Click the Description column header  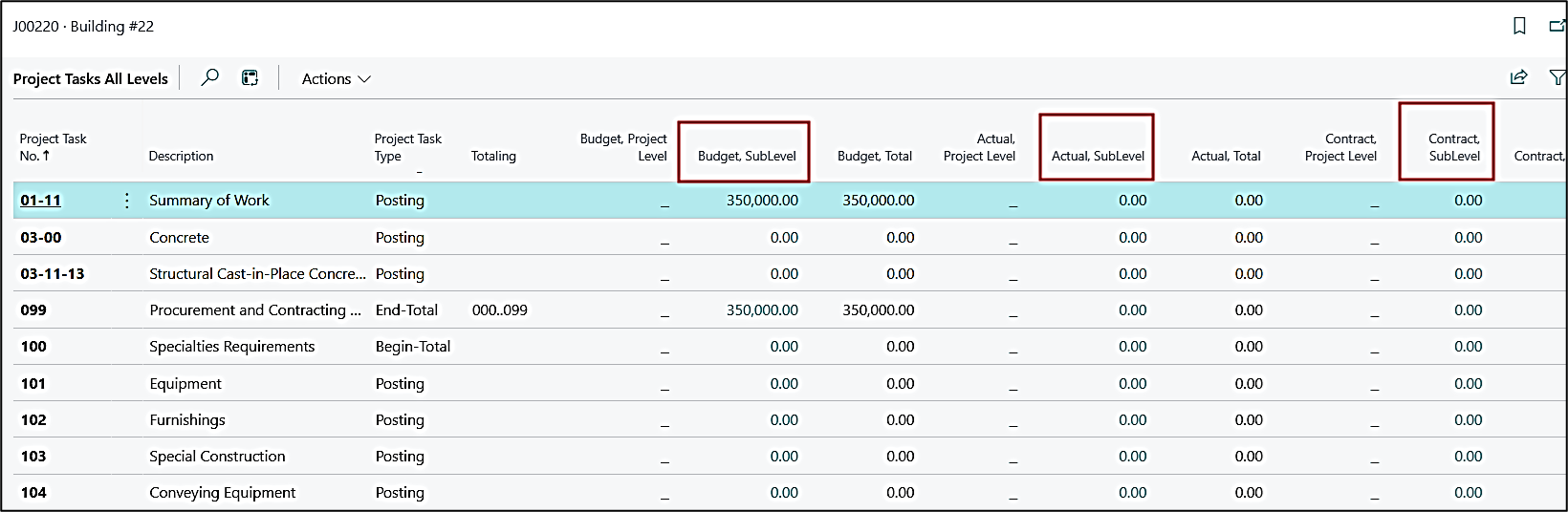click(181, 156)
